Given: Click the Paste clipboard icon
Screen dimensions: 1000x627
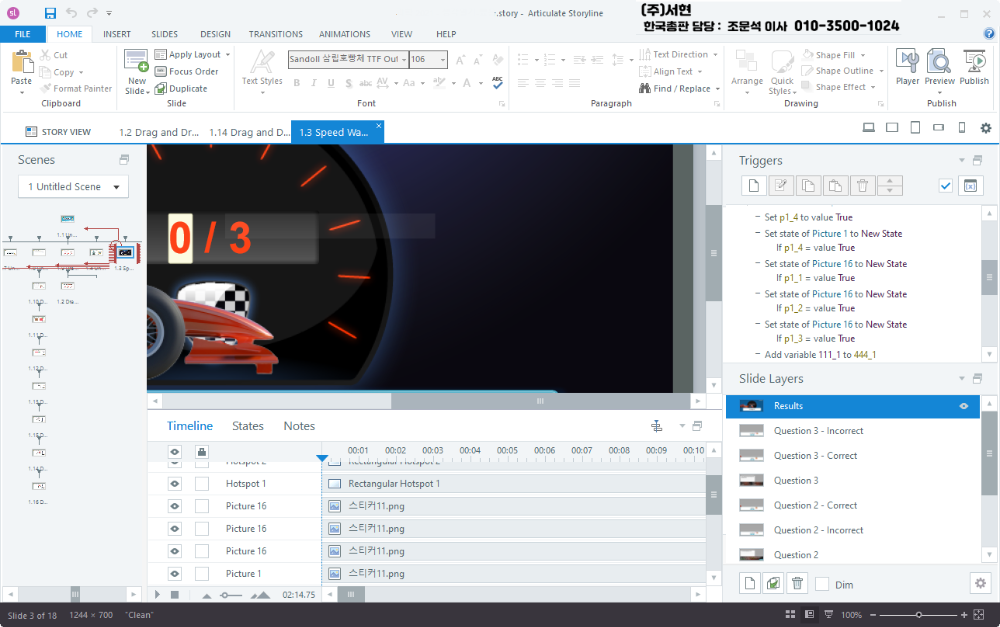Looking at the screenshot, I should (22, 62).
